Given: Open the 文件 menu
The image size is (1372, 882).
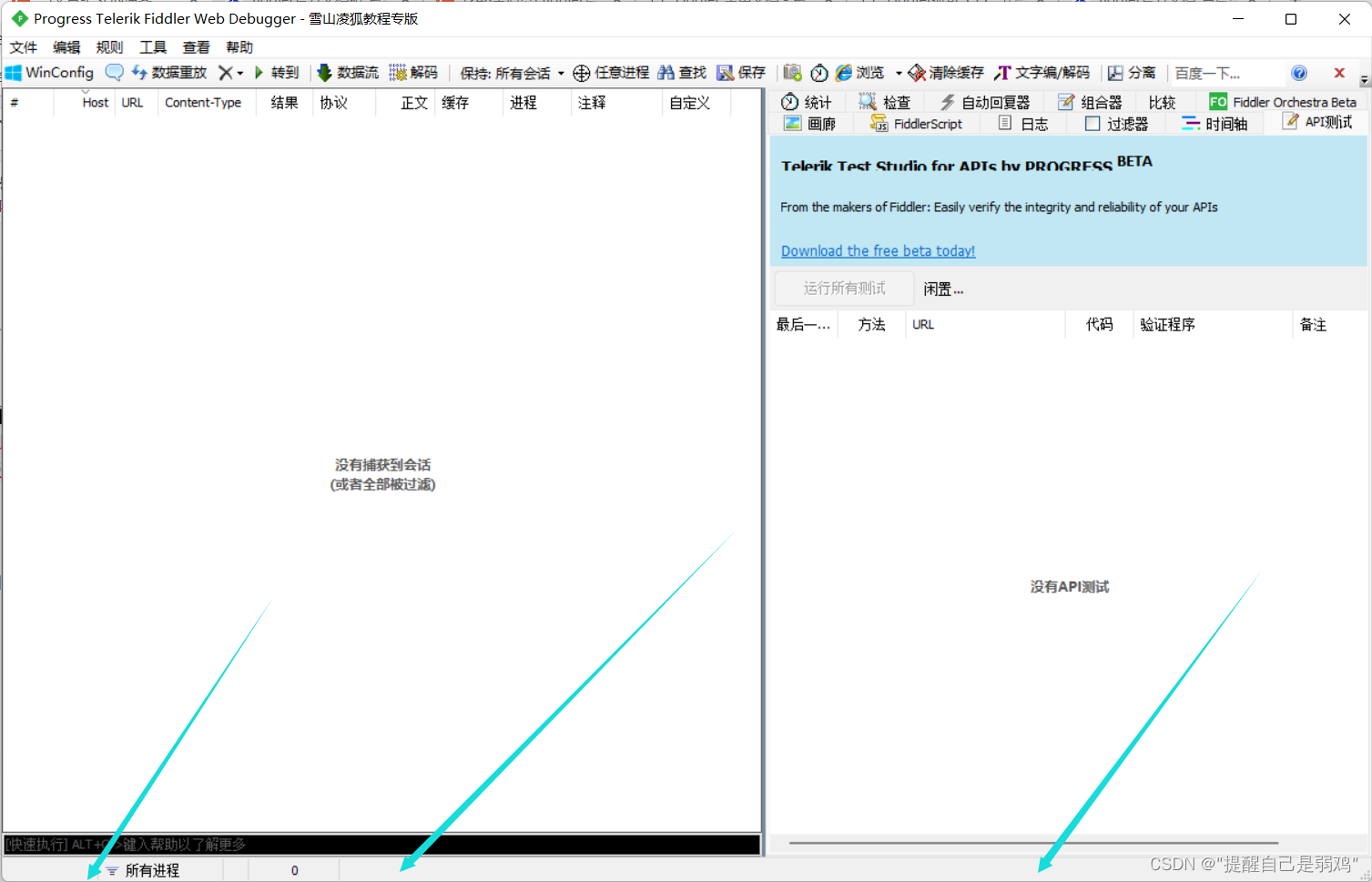Looking at the screenshot, I should point(24,47).
